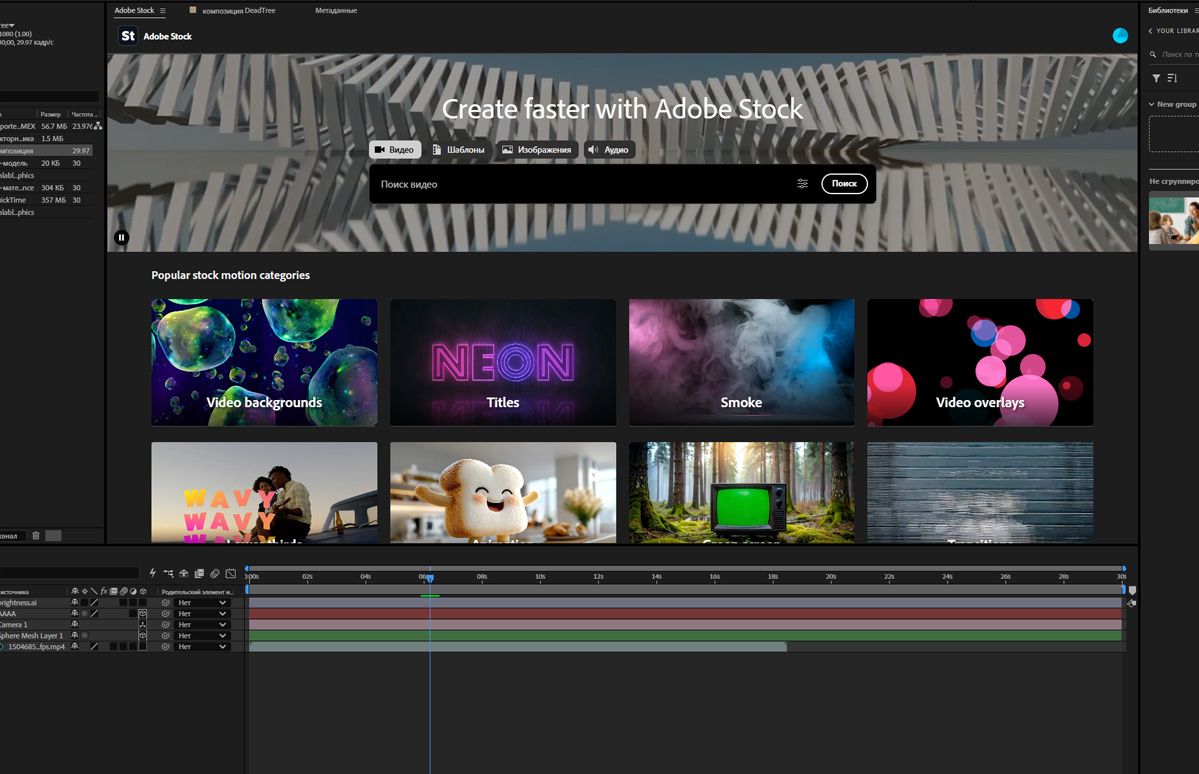Open the NEON Titles category card
Screen dimensions: 1199x774
pyautogui.click(x=502, y=362)
